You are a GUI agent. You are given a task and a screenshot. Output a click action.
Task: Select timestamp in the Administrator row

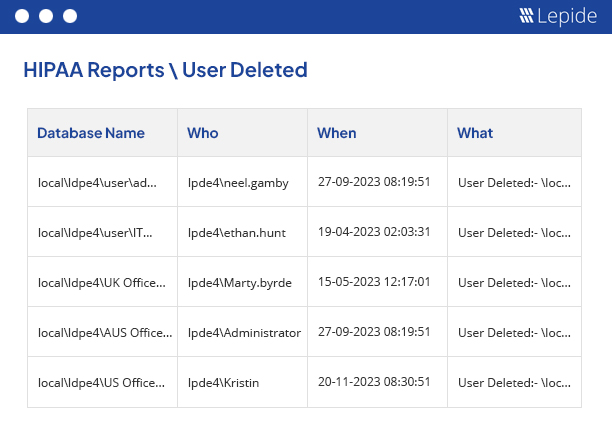374,332
